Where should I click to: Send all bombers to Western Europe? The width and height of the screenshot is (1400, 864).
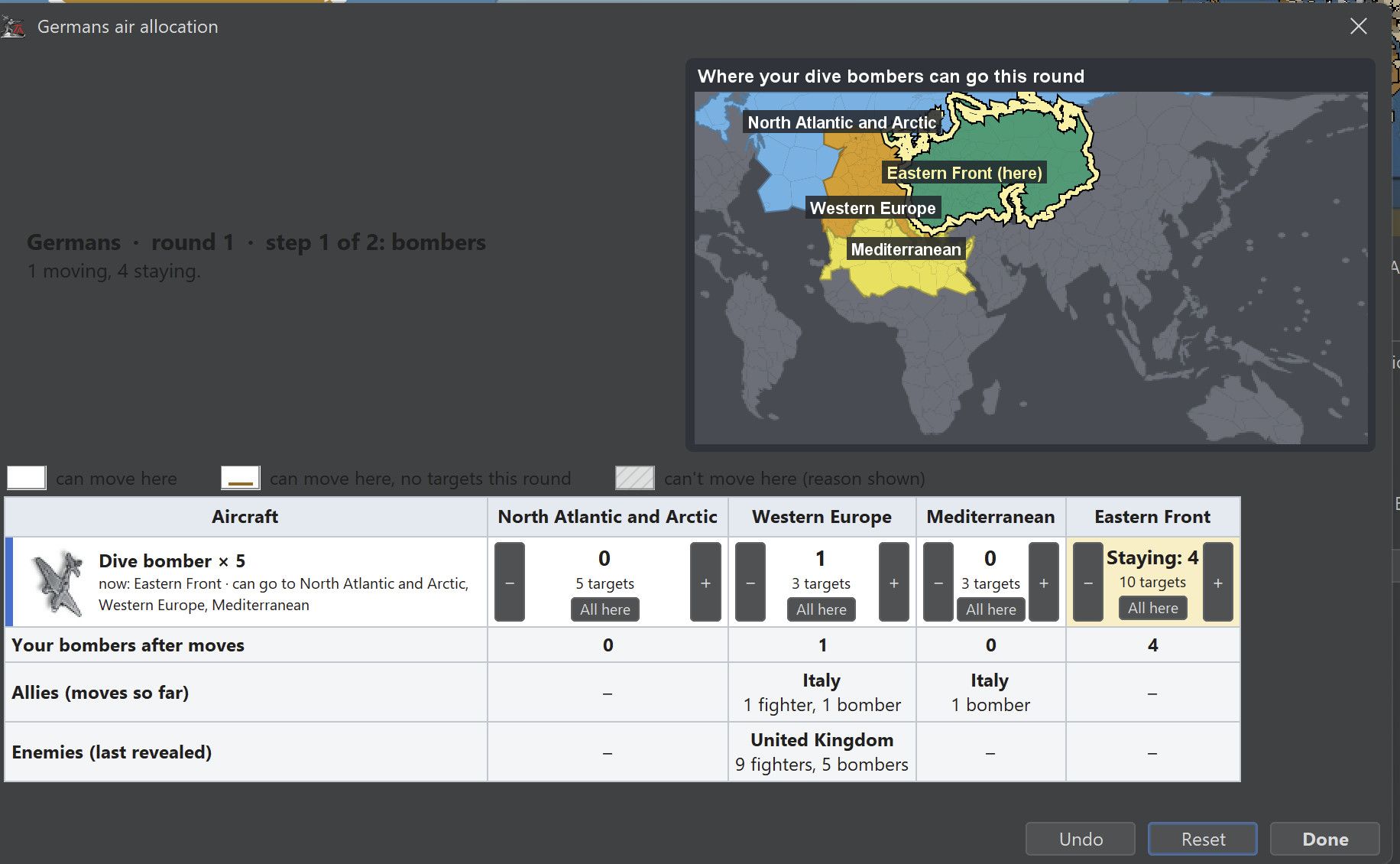pos(822,609)
